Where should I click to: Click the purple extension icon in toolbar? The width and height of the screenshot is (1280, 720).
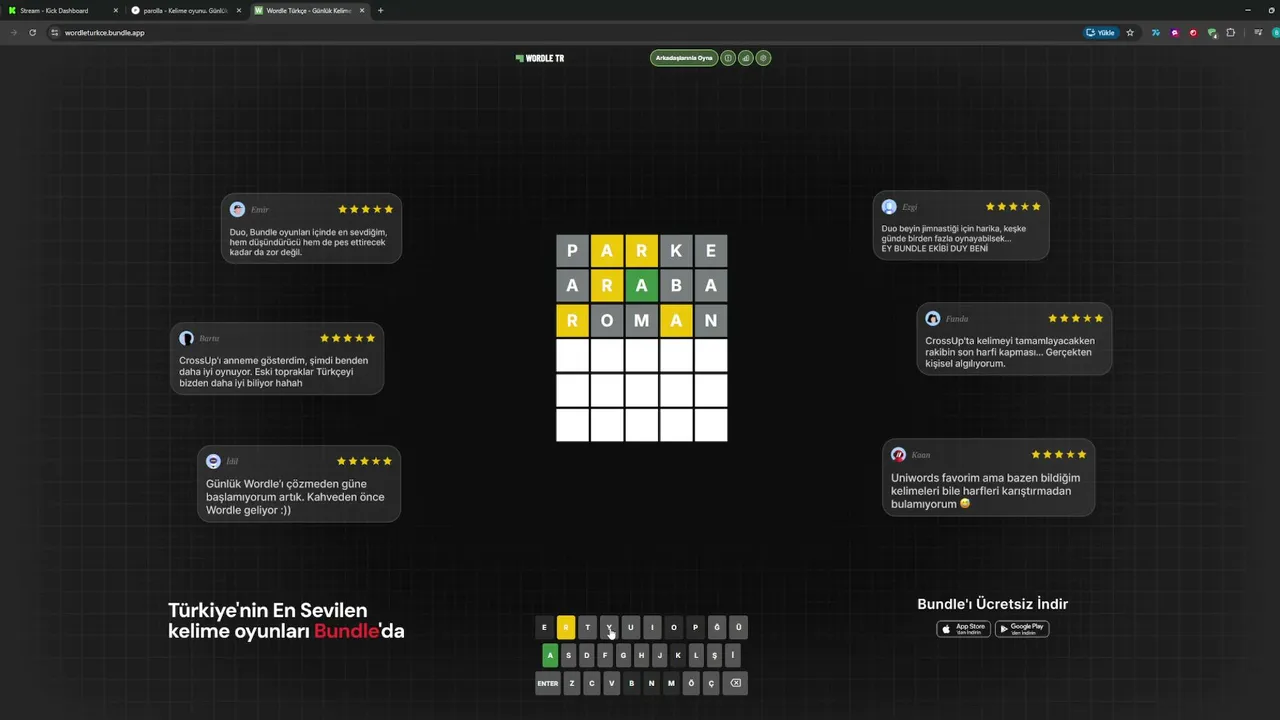tap(1174, 33)
